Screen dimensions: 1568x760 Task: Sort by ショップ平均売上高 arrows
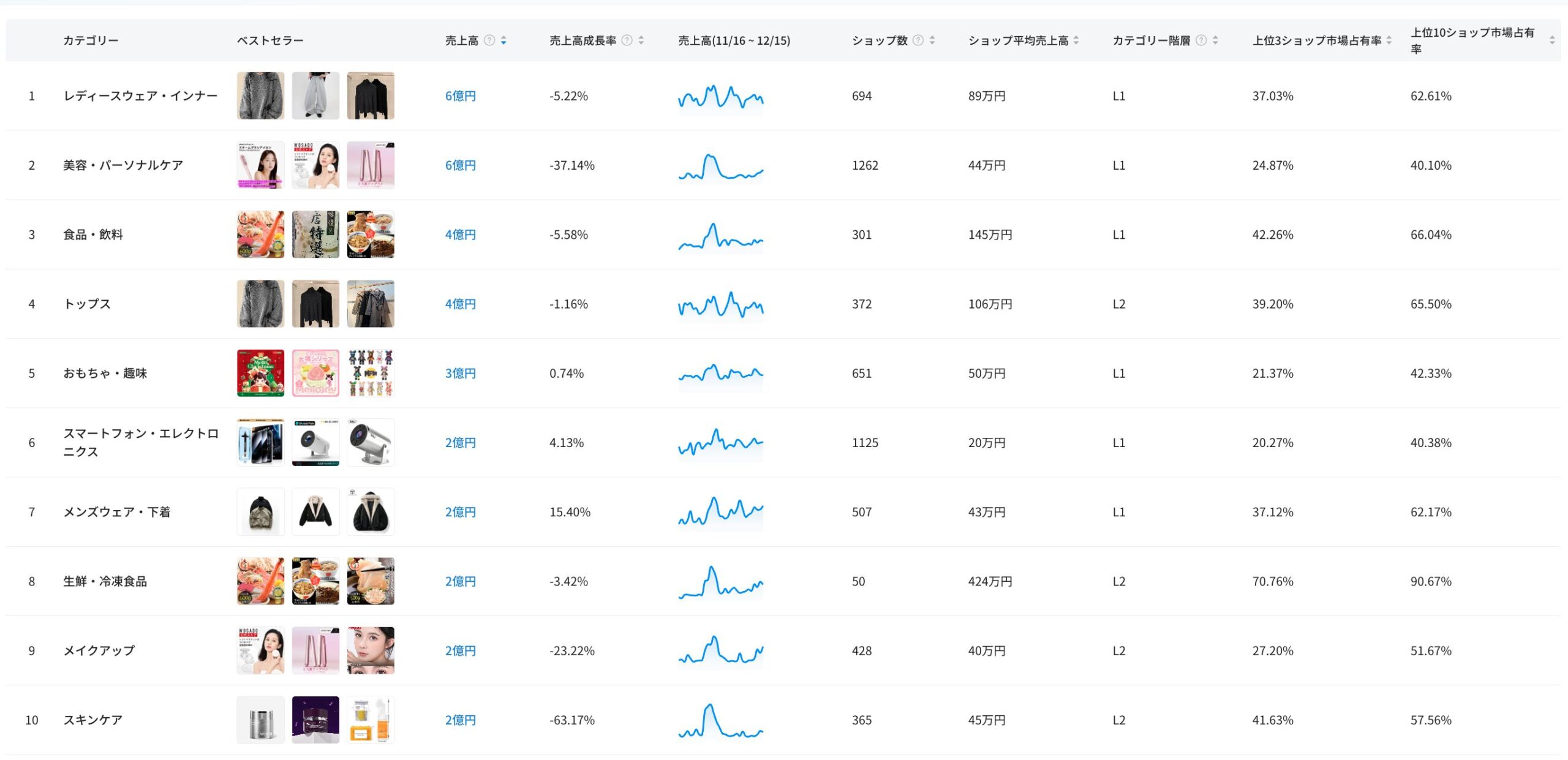(1076, 40)
